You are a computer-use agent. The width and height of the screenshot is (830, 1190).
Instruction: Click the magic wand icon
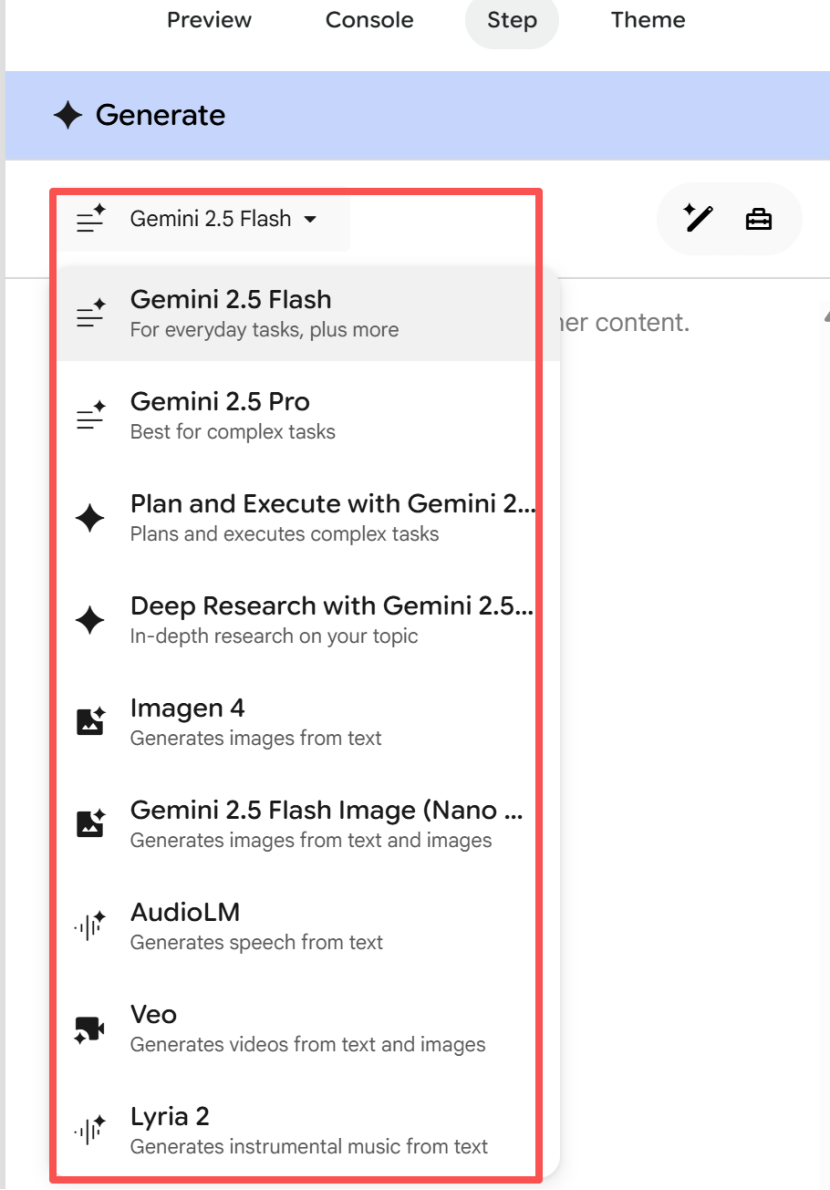[697, 219]
